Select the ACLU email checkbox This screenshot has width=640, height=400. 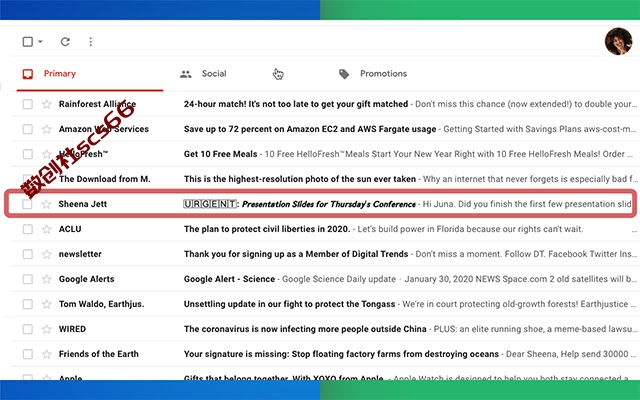tap(28, 229)
